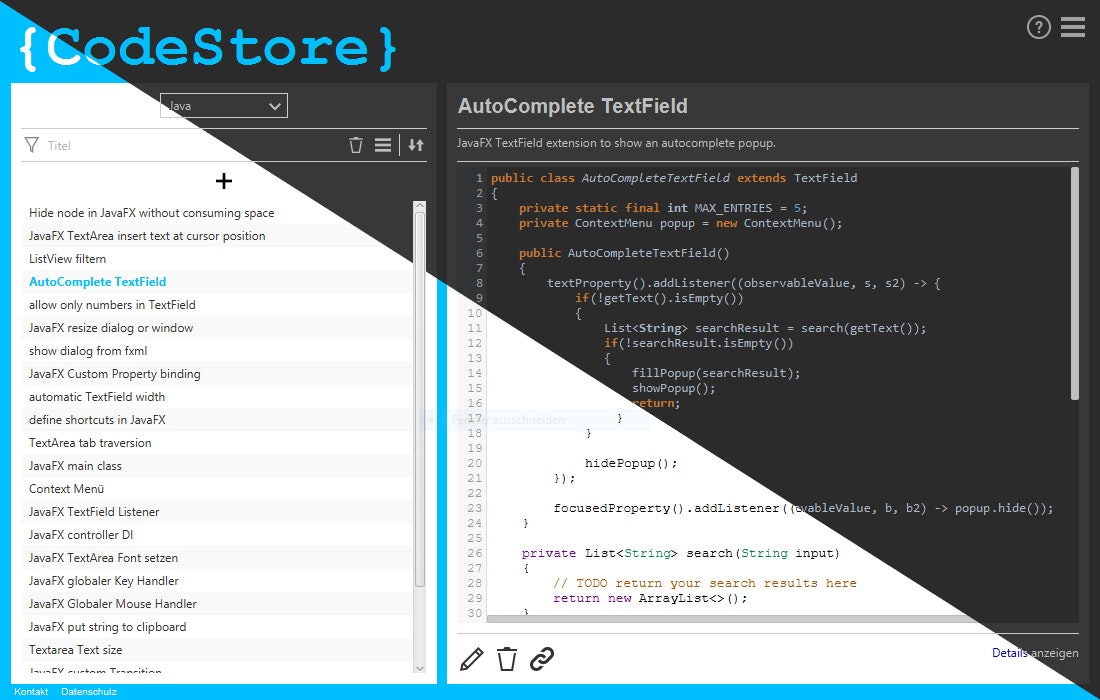The image size is (1100, 700).
Task: Click the filter funnel icon
Action: [32, 145]
